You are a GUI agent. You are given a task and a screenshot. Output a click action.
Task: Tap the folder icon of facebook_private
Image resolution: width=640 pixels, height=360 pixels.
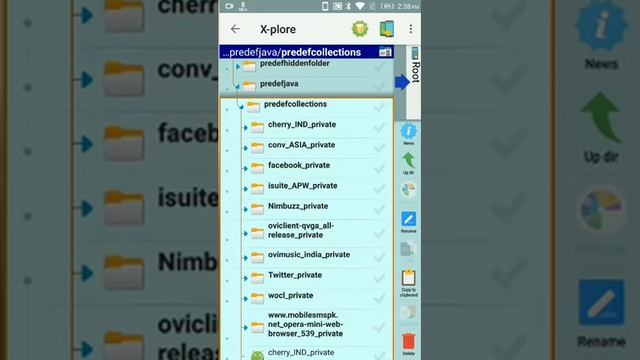[x=257, y=167]
